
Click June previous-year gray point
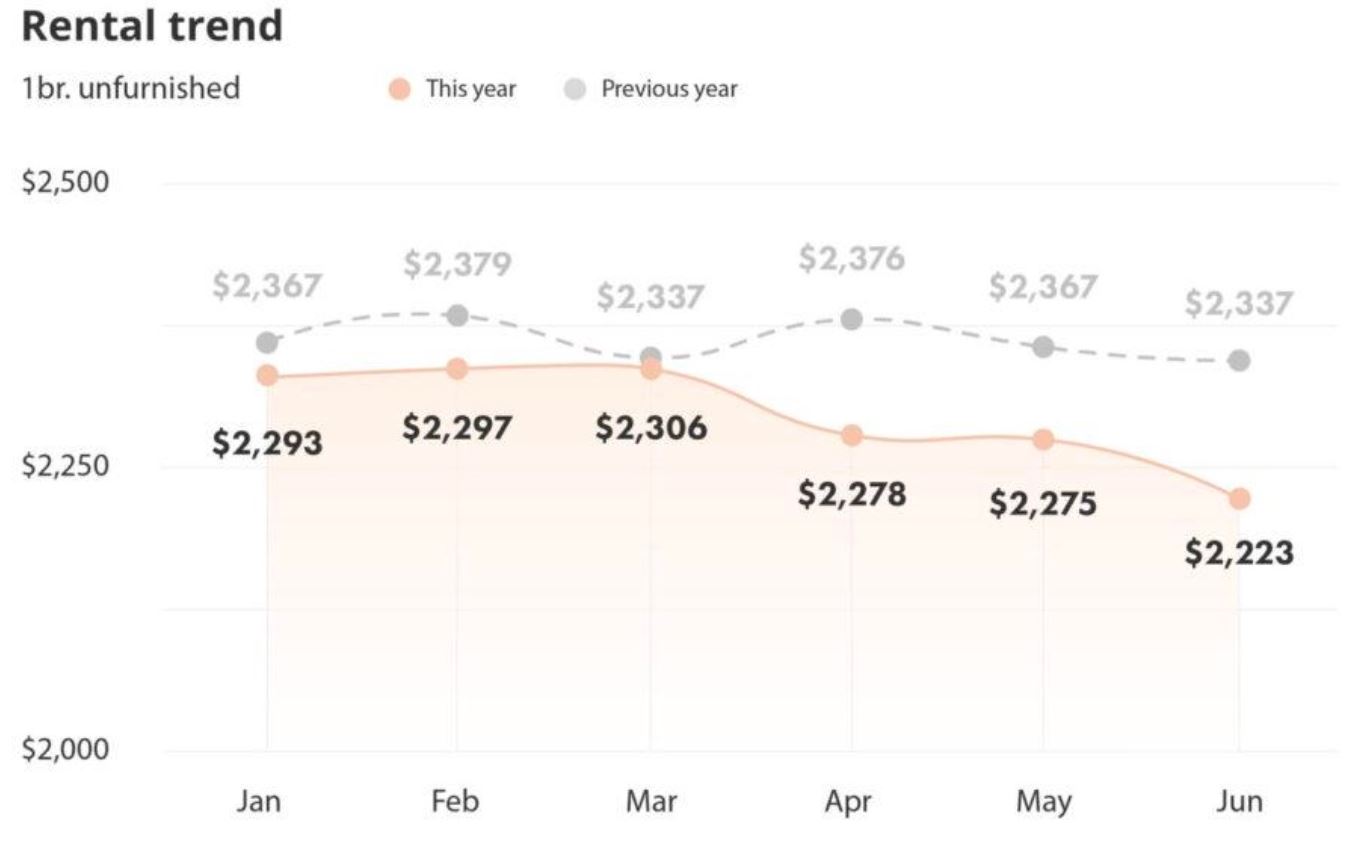pos(1239,360)
